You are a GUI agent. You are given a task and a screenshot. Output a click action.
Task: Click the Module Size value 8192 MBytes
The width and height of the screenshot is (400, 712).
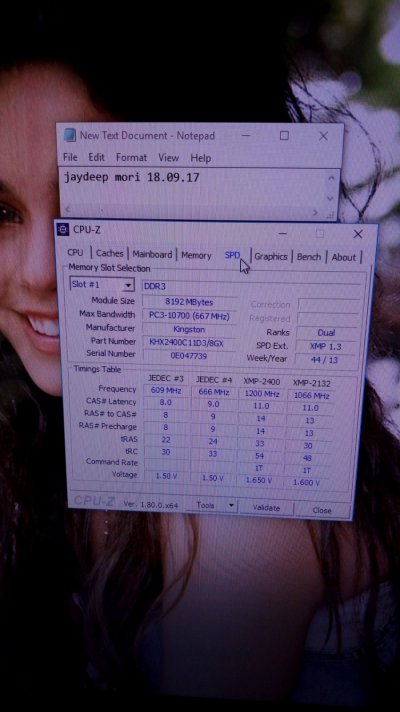point(189,302)
